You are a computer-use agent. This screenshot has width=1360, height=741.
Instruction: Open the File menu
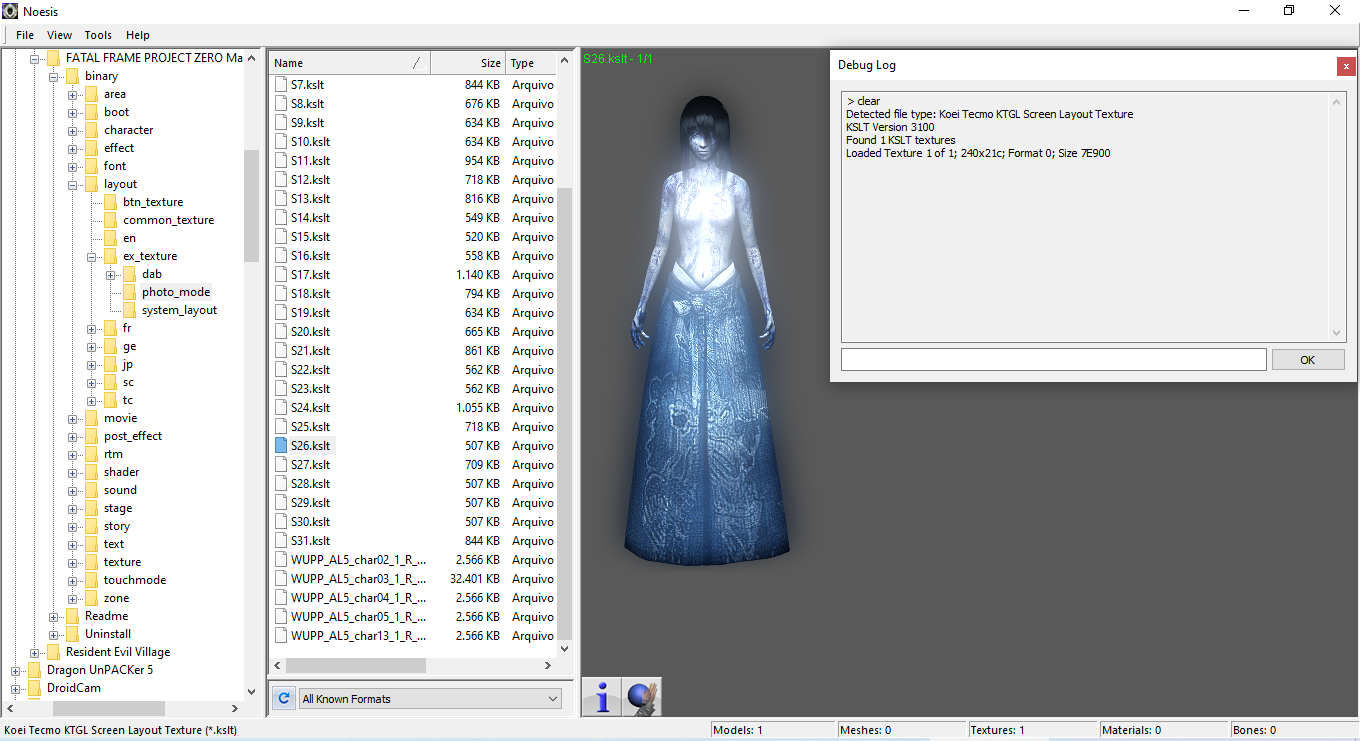point(25,35)
